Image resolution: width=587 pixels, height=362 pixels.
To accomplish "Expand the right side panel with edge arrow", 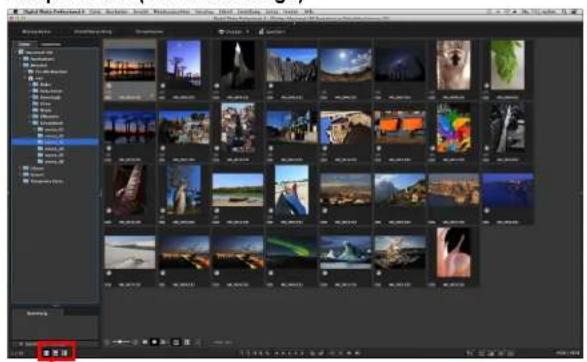I will tap(581, 194).
